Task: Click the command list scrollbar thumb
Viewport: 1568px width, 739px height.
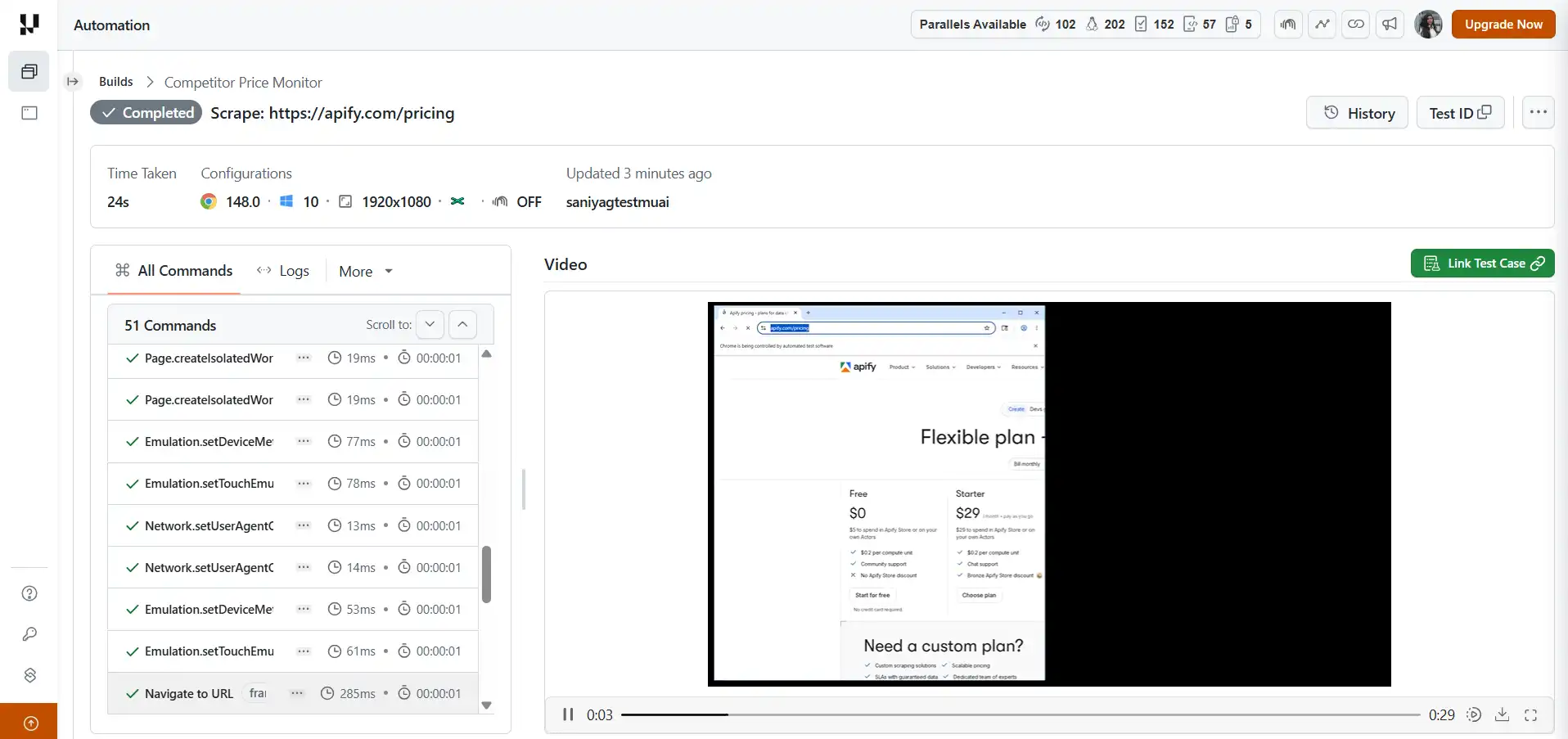Action: (486, 574)
